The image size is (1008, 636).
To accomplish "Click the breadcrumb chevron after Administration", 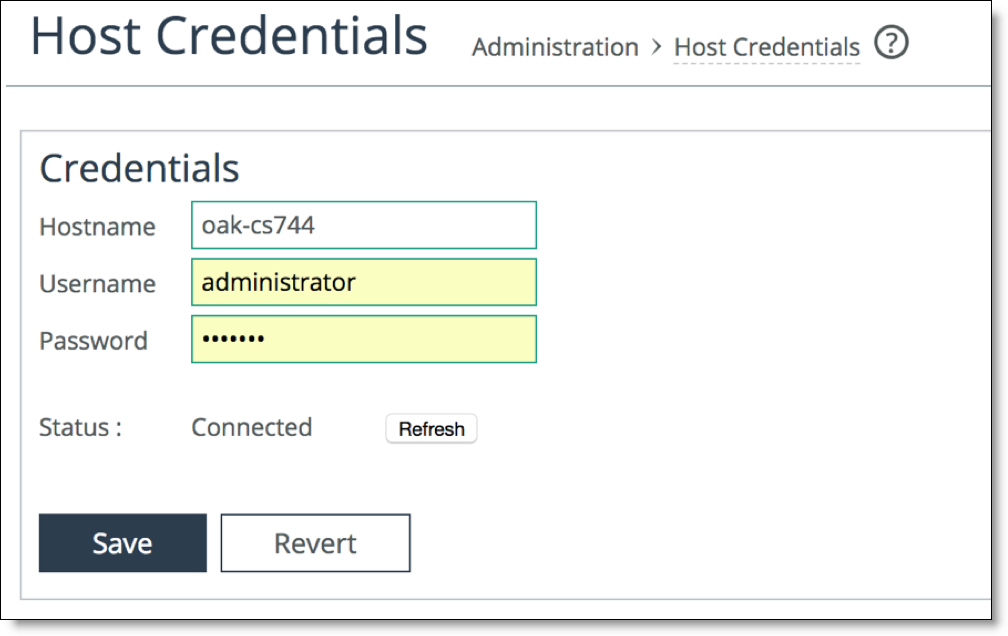I will pos(656,47).
